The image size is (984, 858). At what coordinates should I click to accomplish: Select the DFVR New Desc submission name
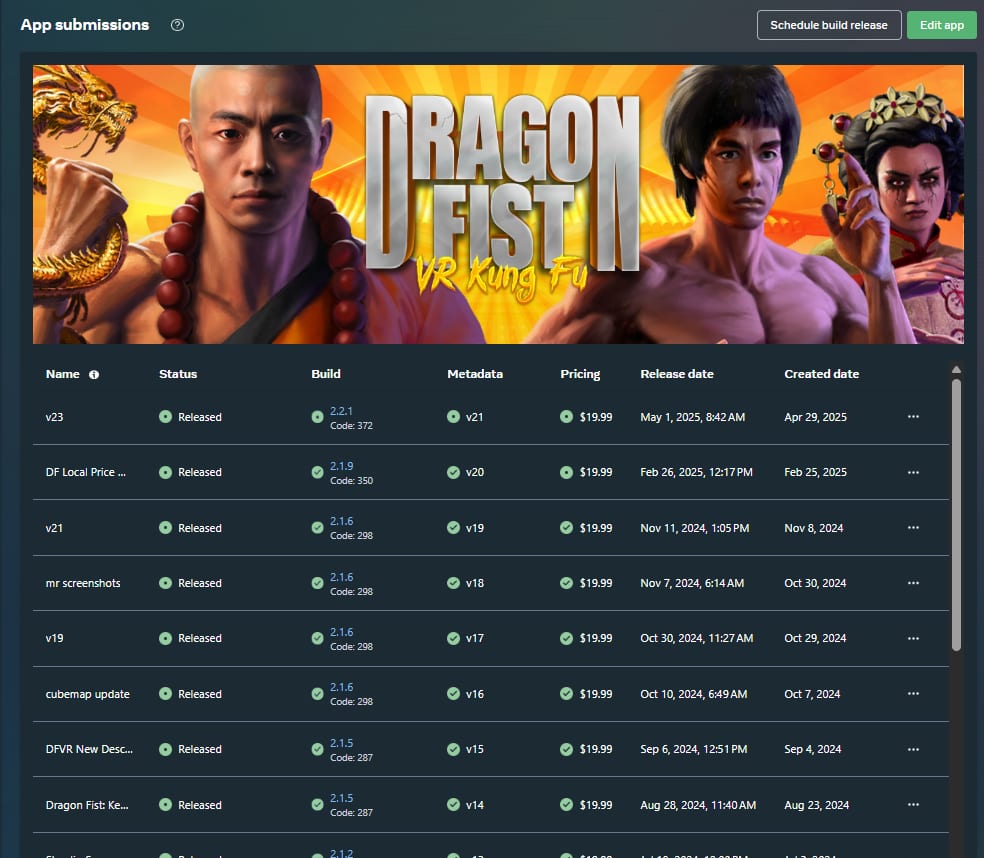point(89,749)
